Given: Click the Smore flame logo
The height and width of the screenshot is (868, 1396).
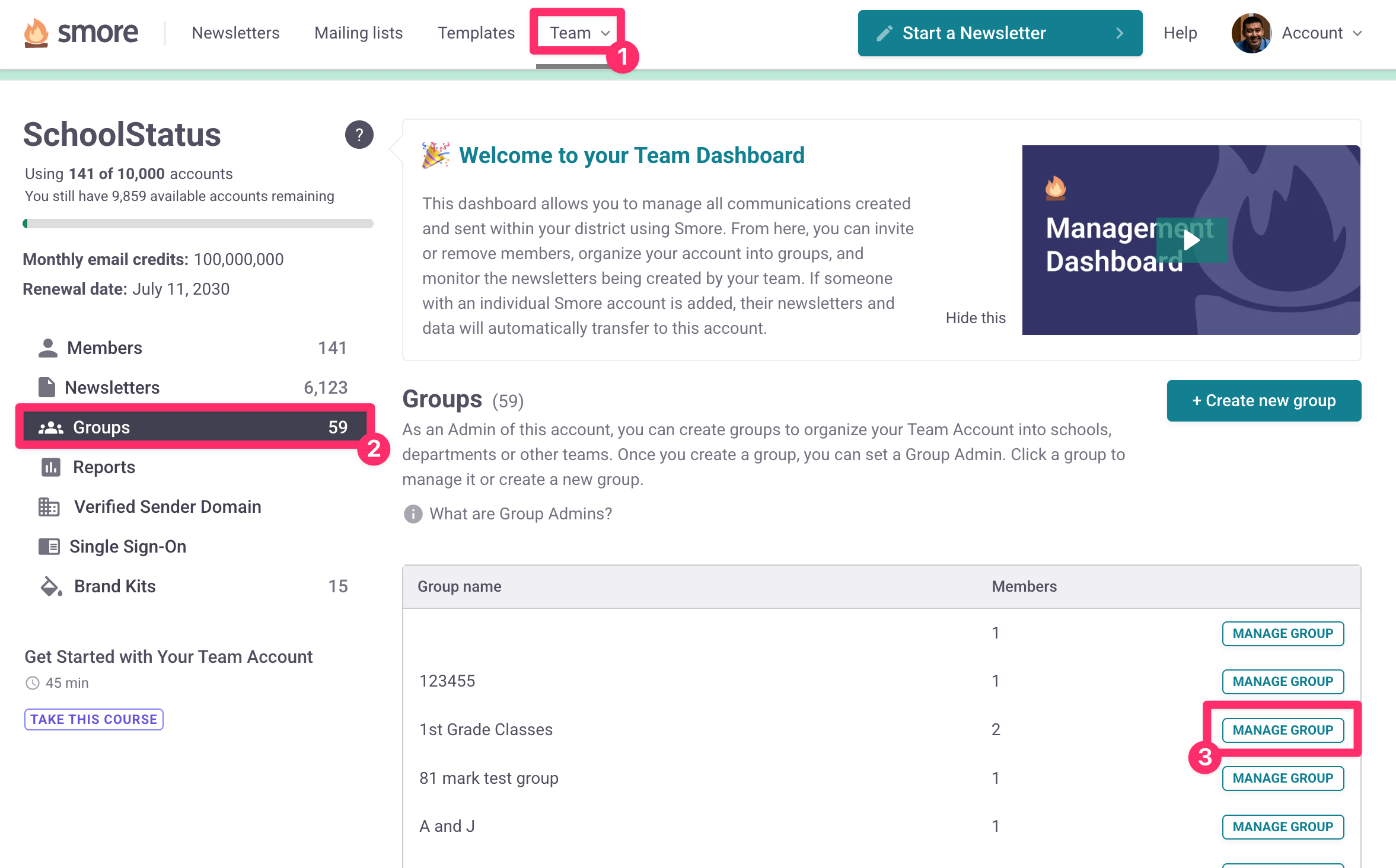Looking at the screenshot, I should click(x=36, y=33).
